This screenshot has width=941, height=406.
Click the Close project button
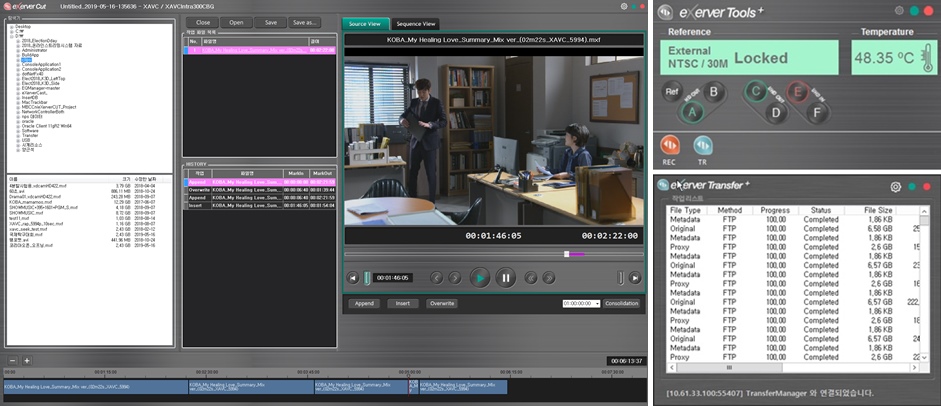point(203,23)
